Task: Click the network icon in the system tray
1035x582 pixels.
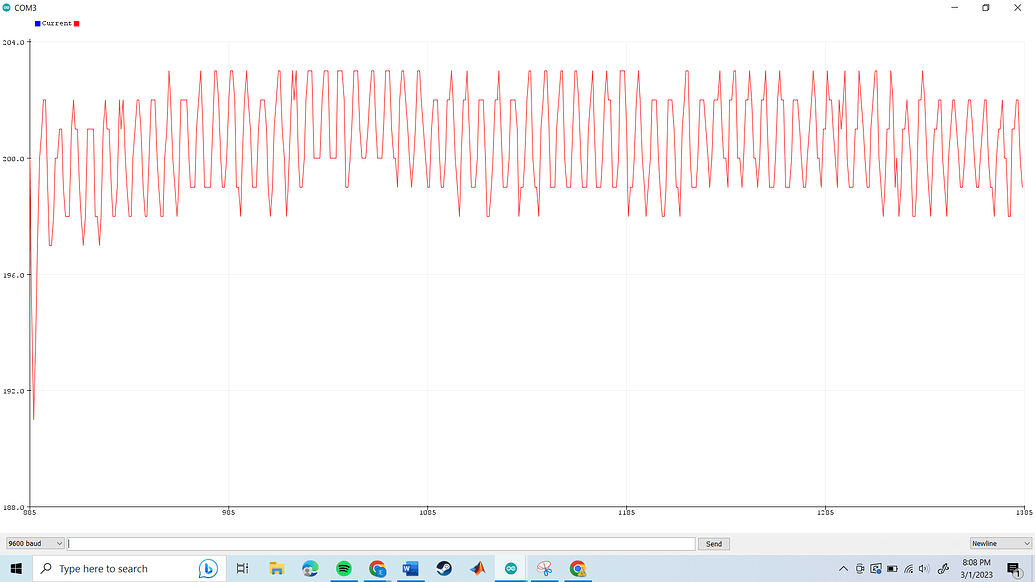Action: click(907, 568)
